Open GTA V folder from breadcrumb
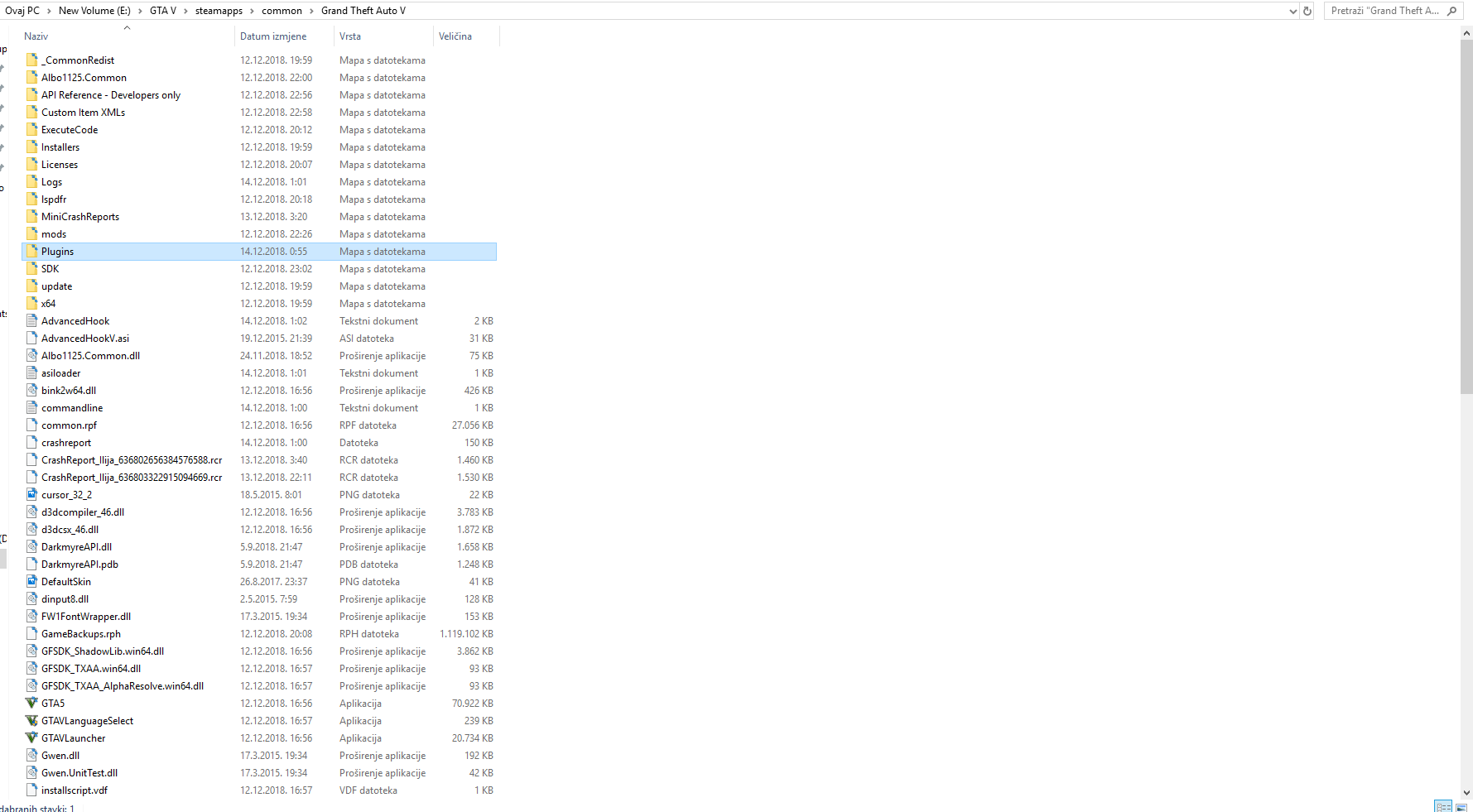The width and height of the screenshot is (1473, 812). click(163, 11)
